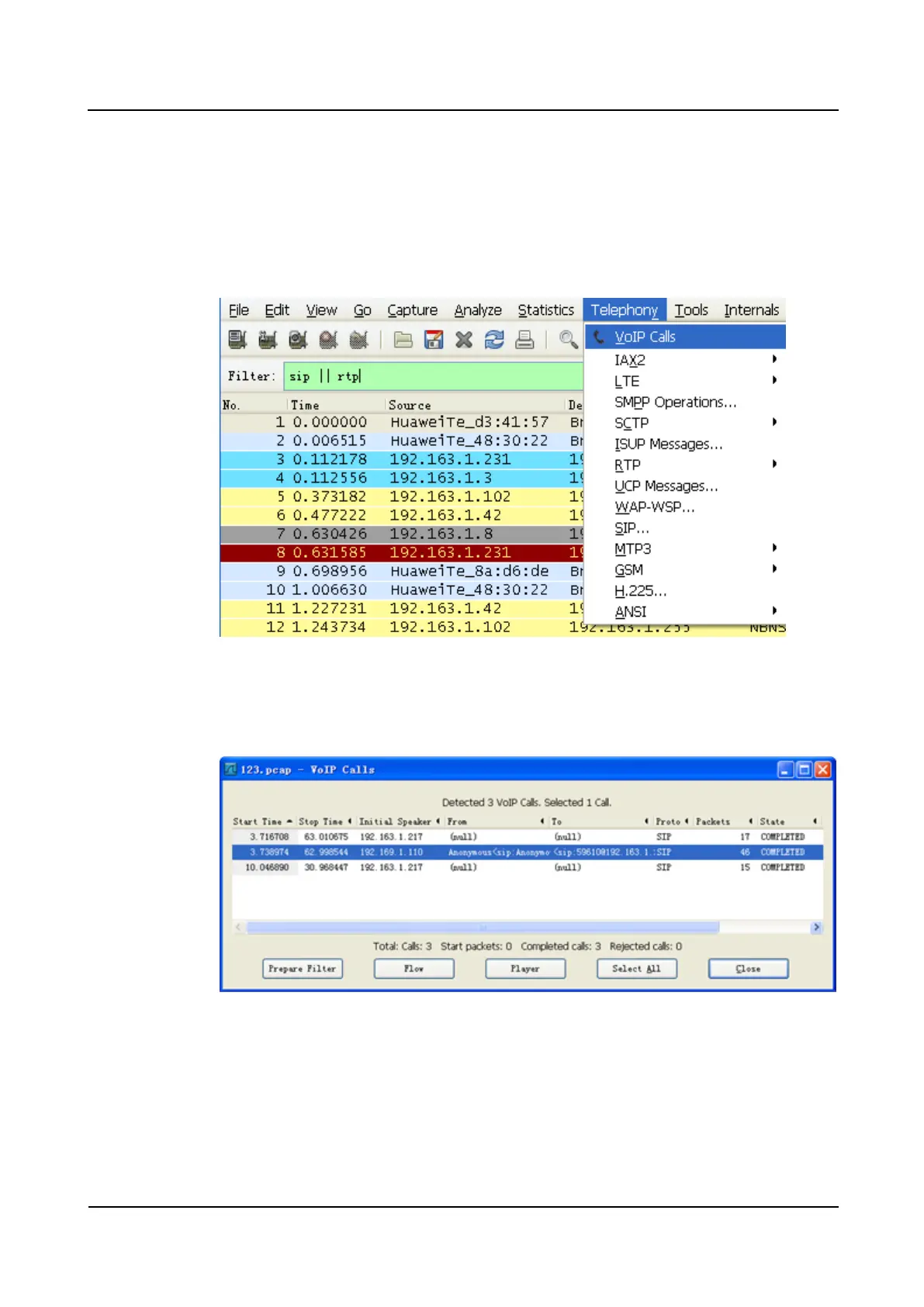Choose ISUP Messages menu entry
The height and width of the screenshot is (1307, 924).
686,444
